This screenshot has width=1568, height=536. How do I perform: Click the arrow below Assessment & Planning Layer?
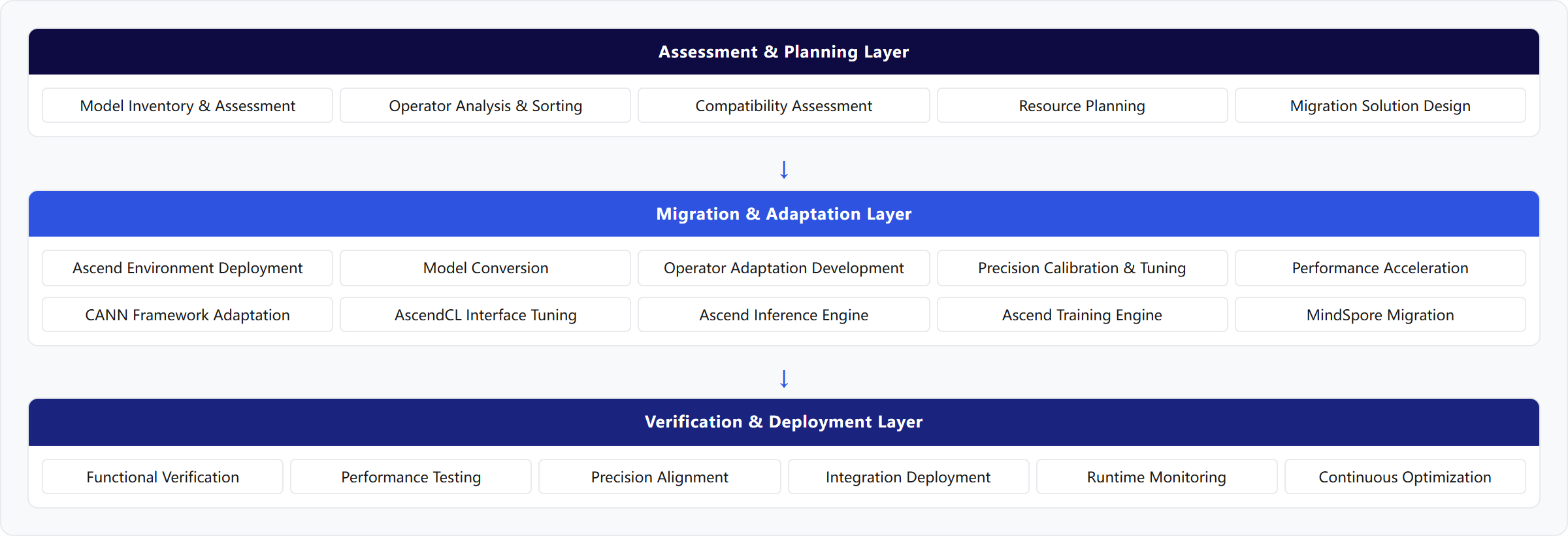click(x=784, y=170)
